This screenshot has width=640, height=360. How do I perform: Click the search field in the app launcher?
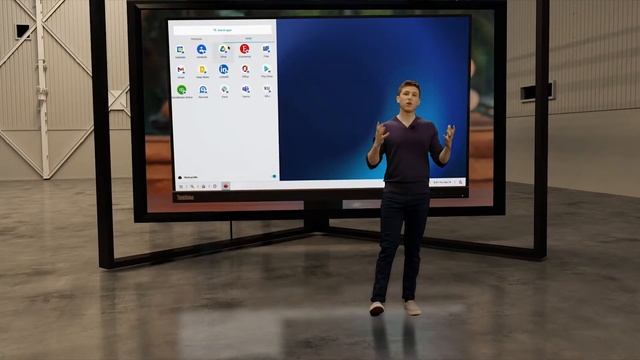click(222, 30)
